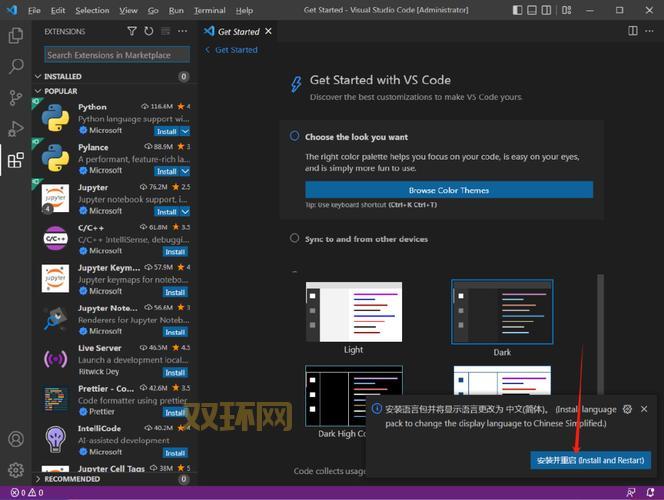Viewport: 664px width, 500px height.
Task: Click the Browse Color Themes button
Action: click(448, 190)
